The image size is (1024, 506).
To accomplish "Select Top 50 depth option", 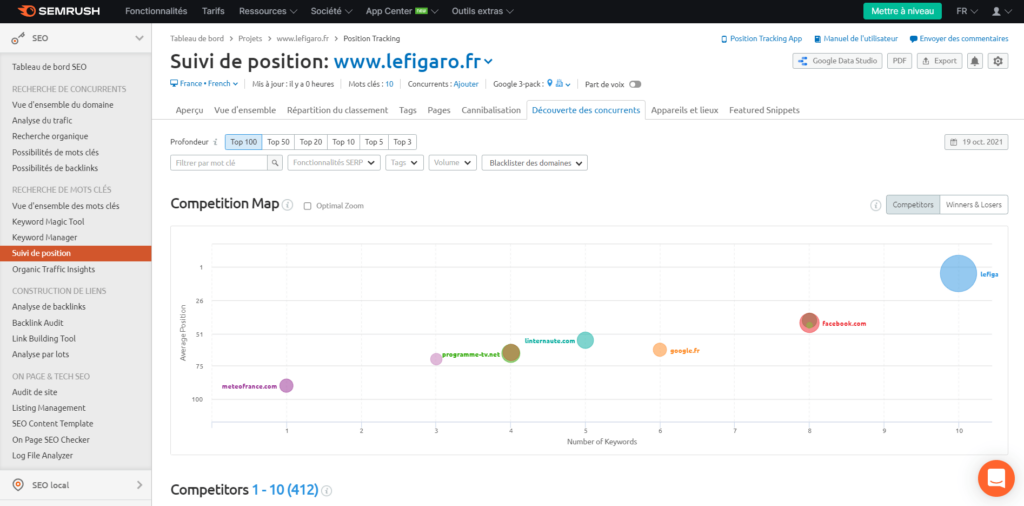I will (278, 142).
